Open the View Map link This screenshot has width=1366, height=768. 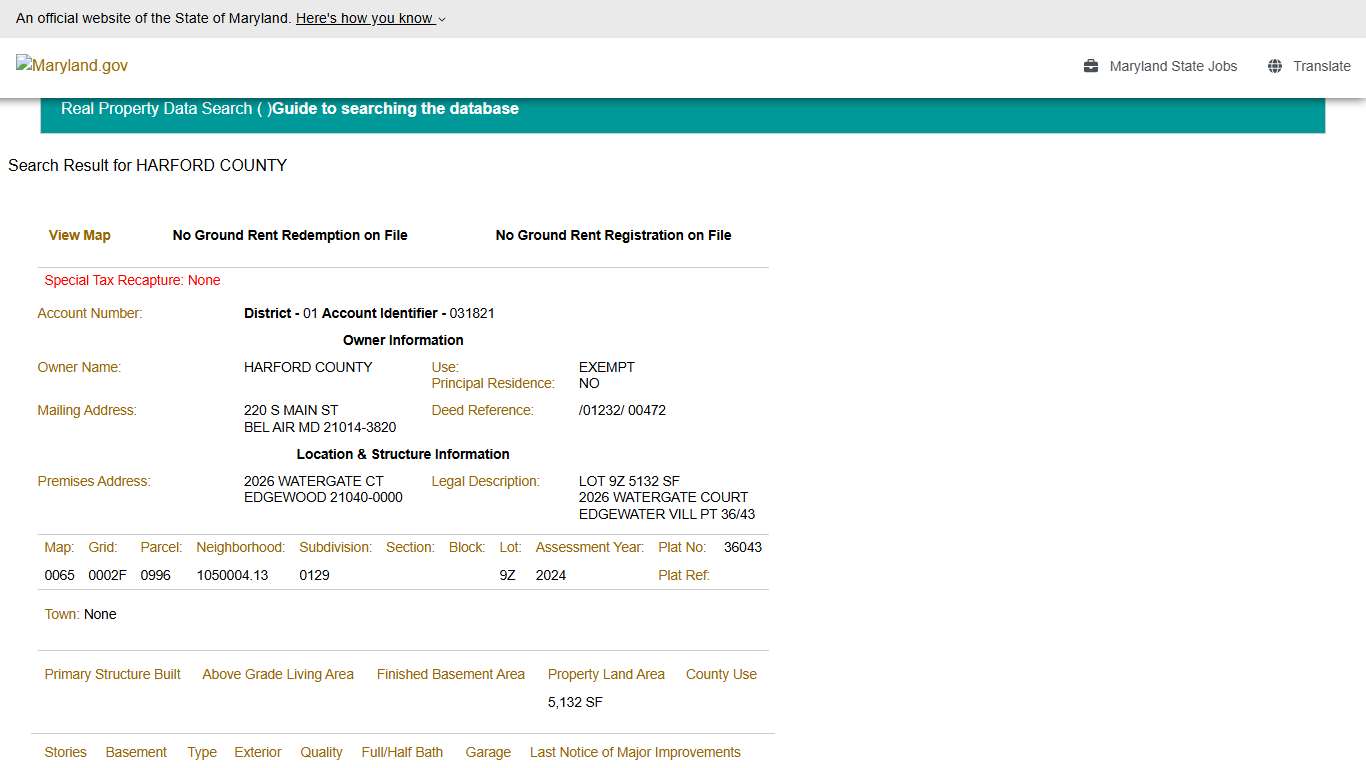tap(80, 235)
